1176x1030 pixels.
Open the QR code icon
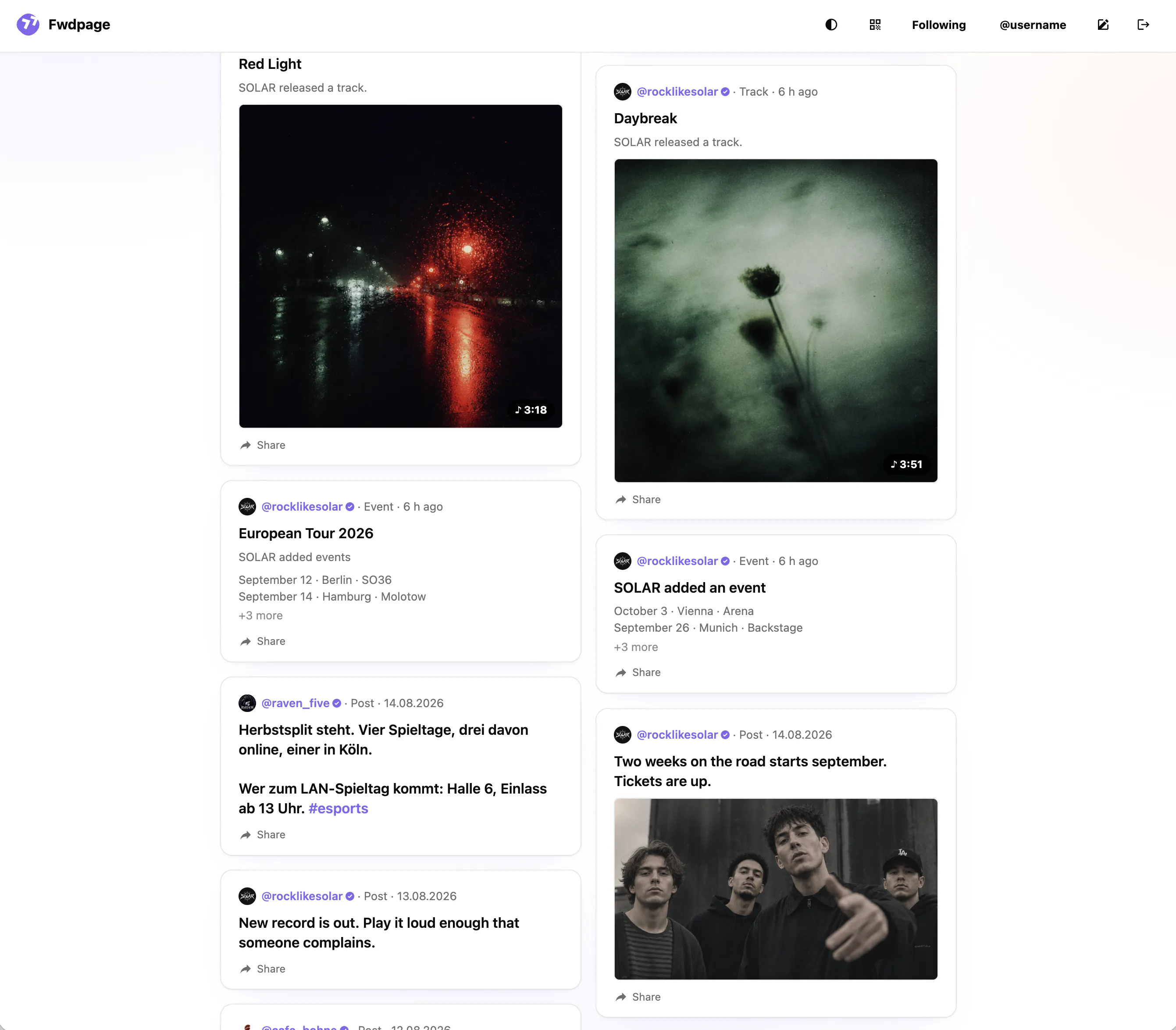(x=874, y=25)
